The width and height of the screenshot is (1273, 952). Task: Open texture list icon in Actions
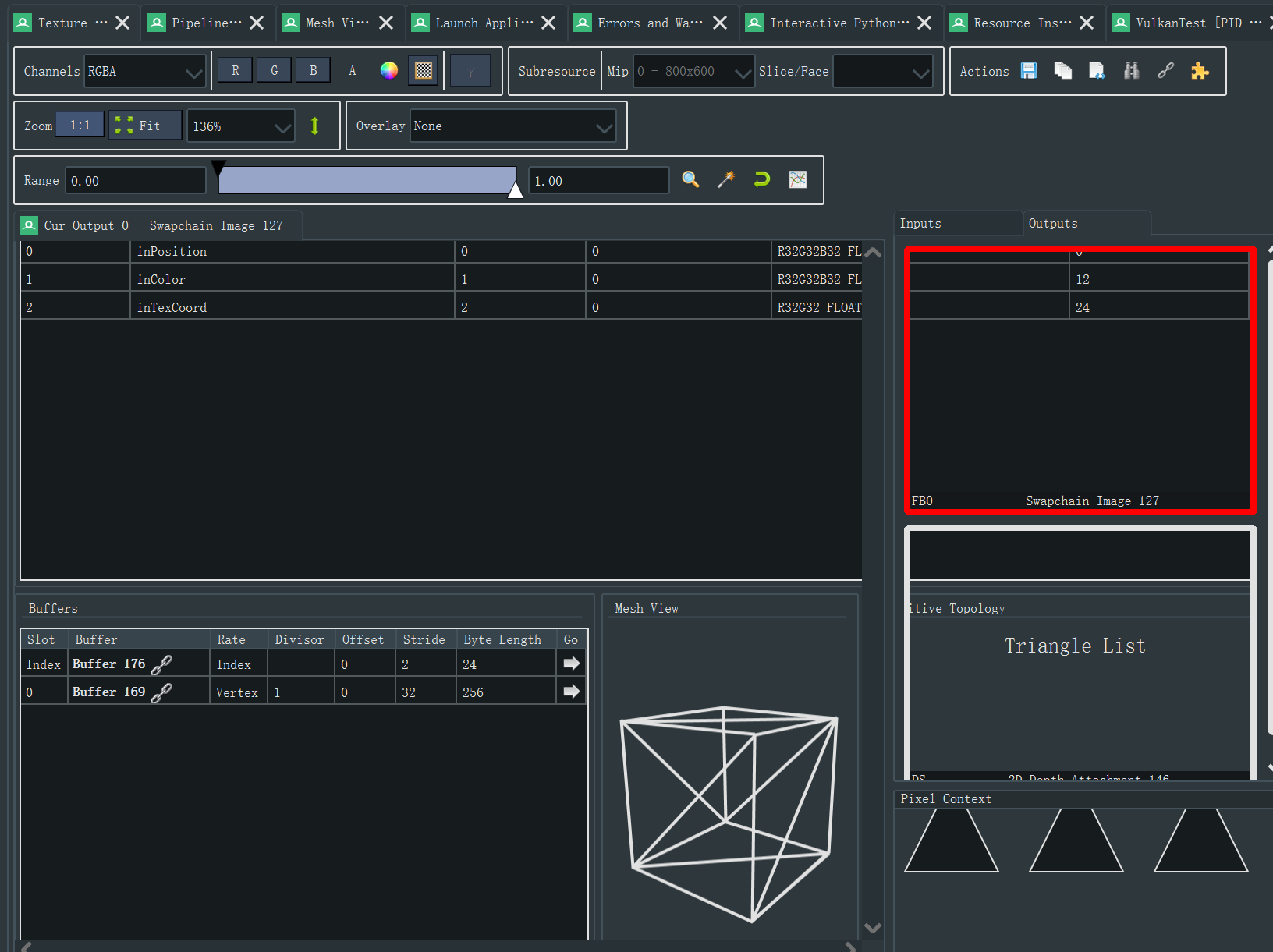point(1097,71)
